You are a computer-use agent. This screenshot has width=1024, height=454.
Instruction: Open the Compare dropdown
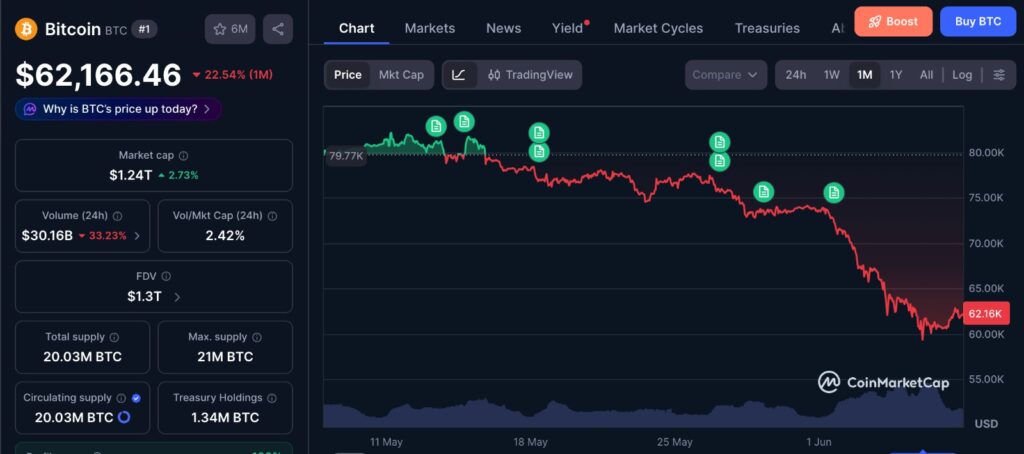[x=726, y=74]
